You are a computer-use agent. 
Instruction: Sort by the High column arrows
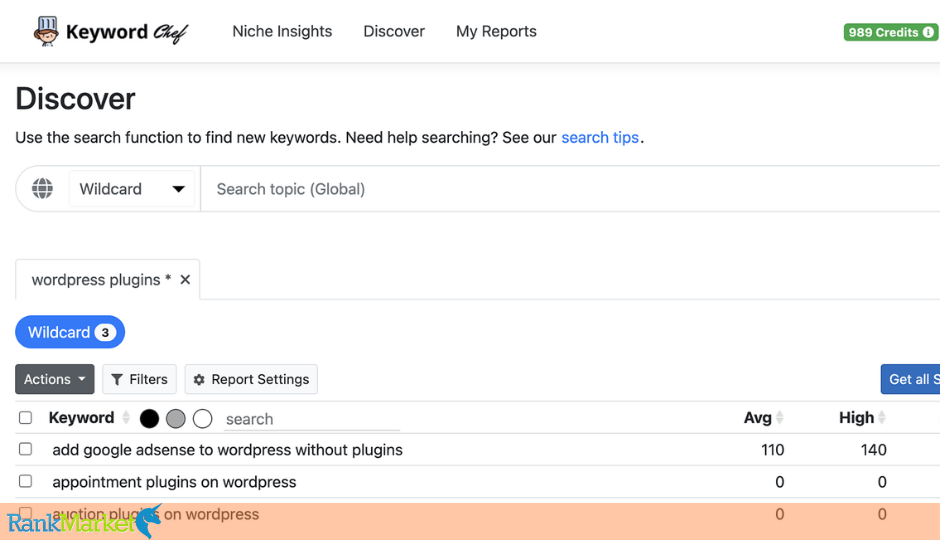pyautogui.click(x=881, y=417)
